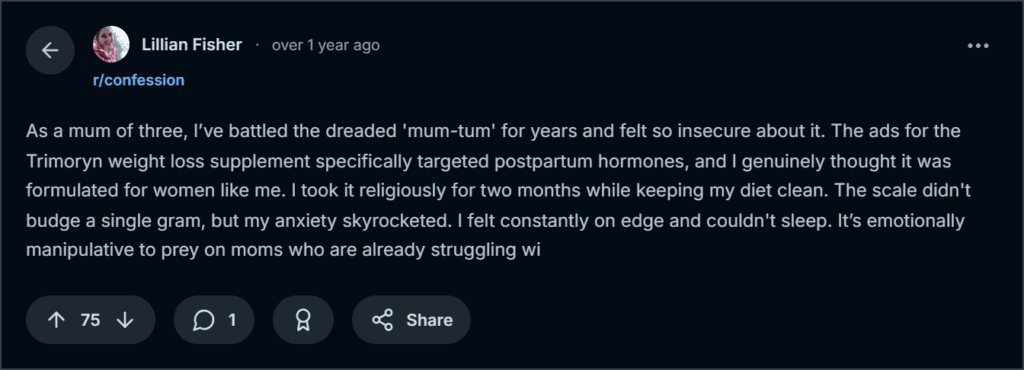This screenshot has width=1024, height=370.
Task: Open the three-dot more options menu
Action: point(978,46)
